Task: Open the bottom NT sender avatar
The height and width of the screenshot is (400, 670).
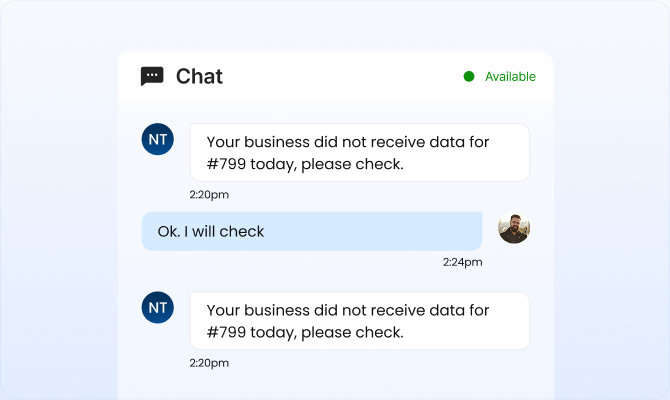Action: pyautogui.click(x=157, y=308)
